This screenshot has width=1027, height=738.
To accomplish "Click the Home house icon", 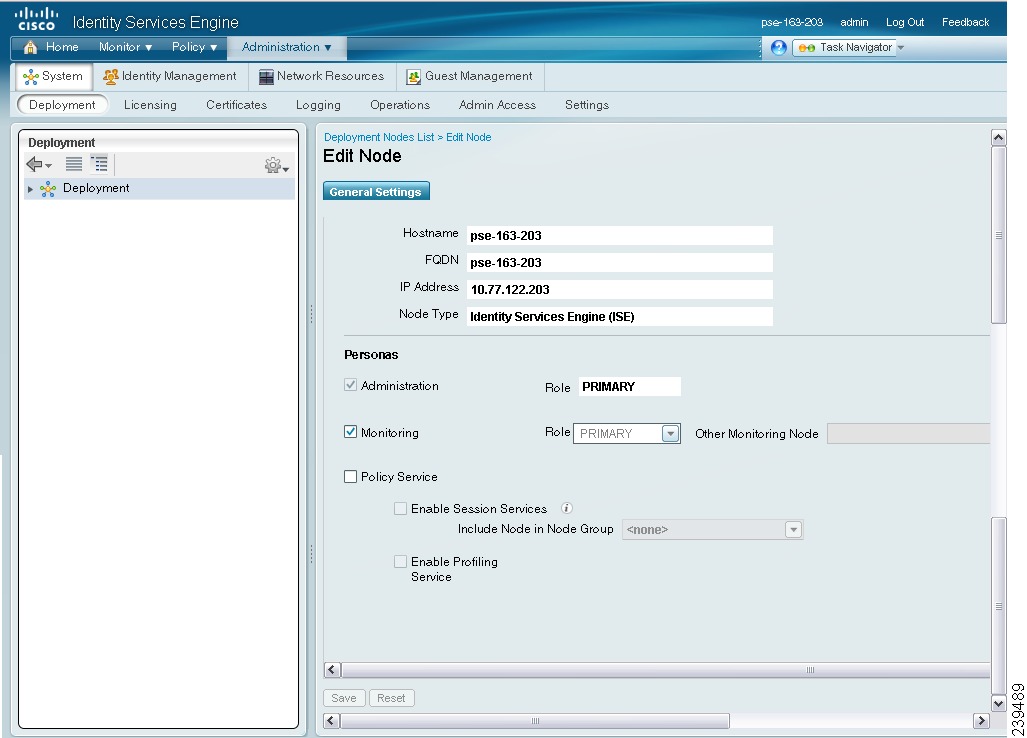I will point(31,47).
